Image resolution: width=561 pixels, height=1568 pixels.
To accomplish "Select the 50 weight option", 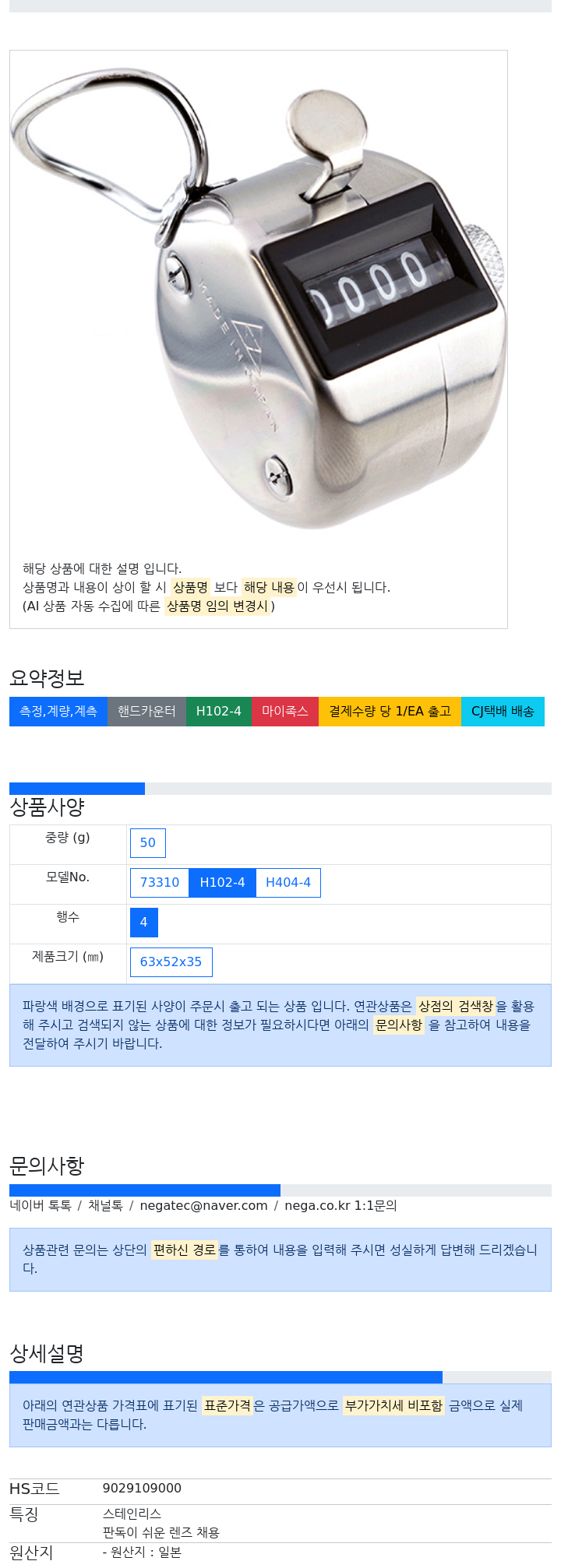I will pyautogui.click(x=148, y=842).
